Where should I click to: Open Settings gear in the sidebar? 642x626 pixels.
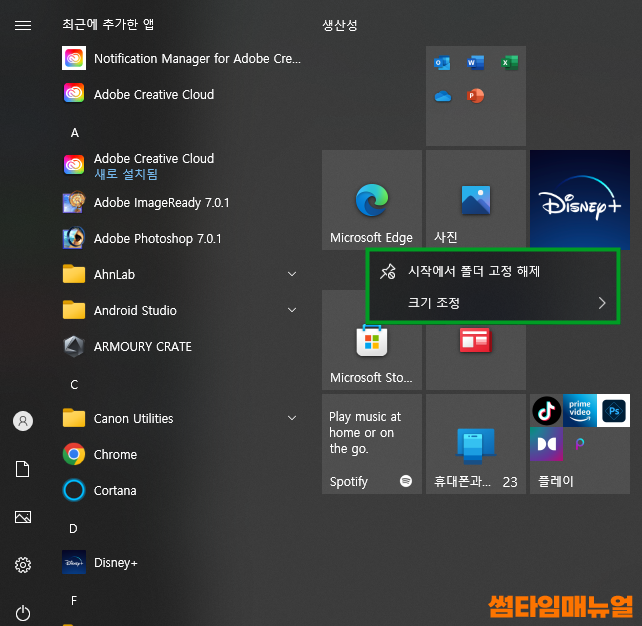23,565
